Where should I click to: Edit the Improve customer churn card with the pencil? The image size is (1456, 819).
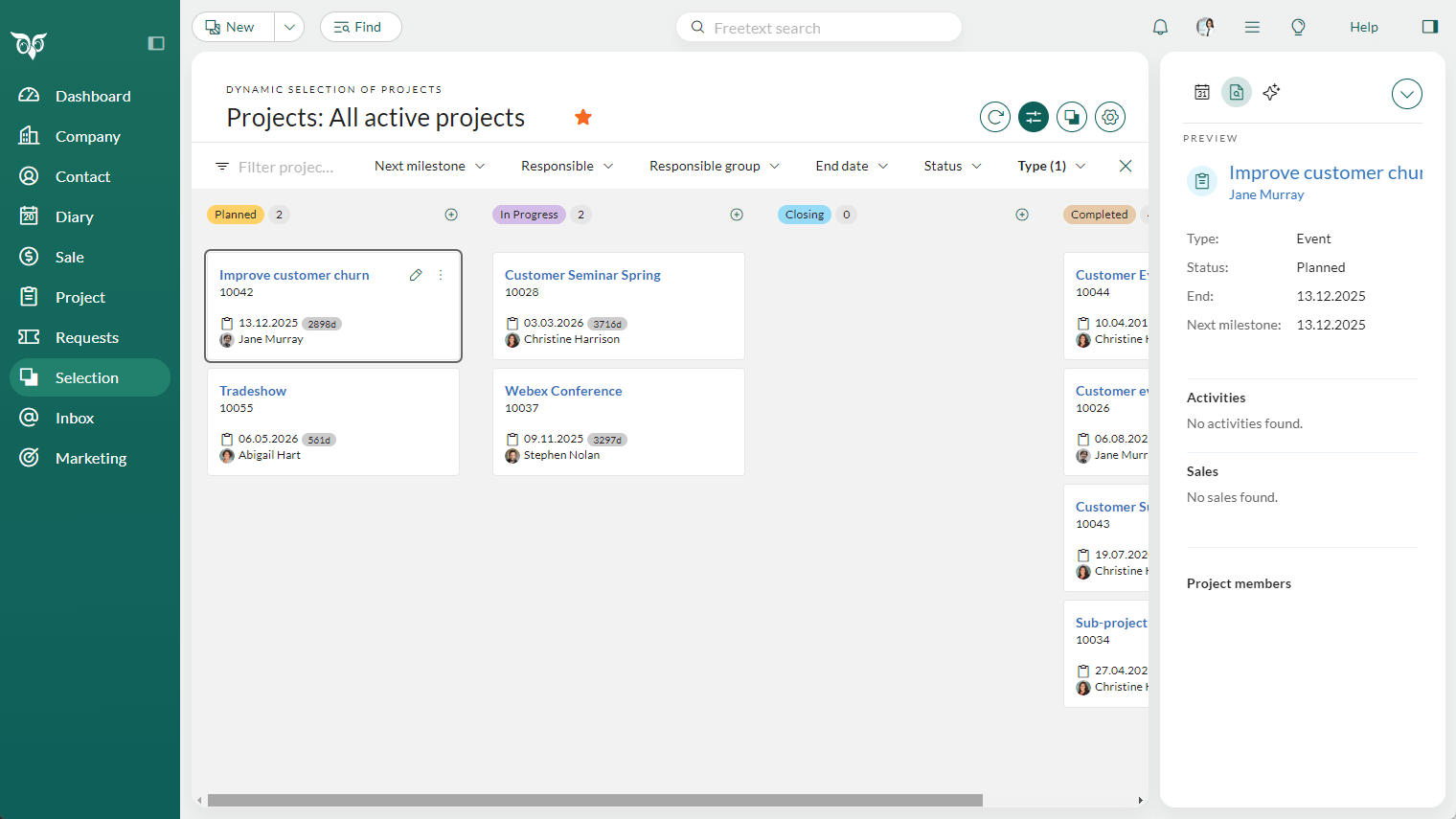(416, 275)
